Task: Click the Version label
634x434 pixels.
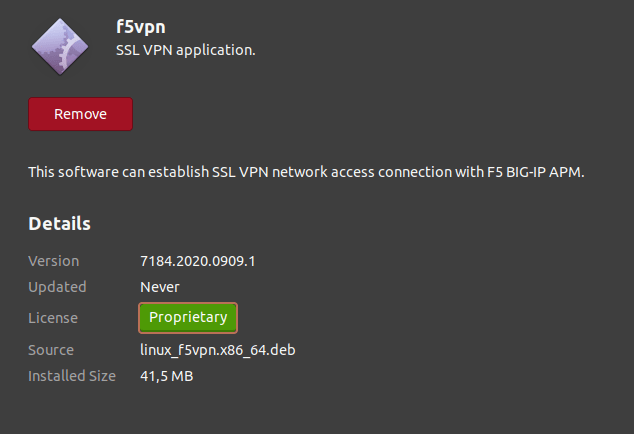Action: 53,261
